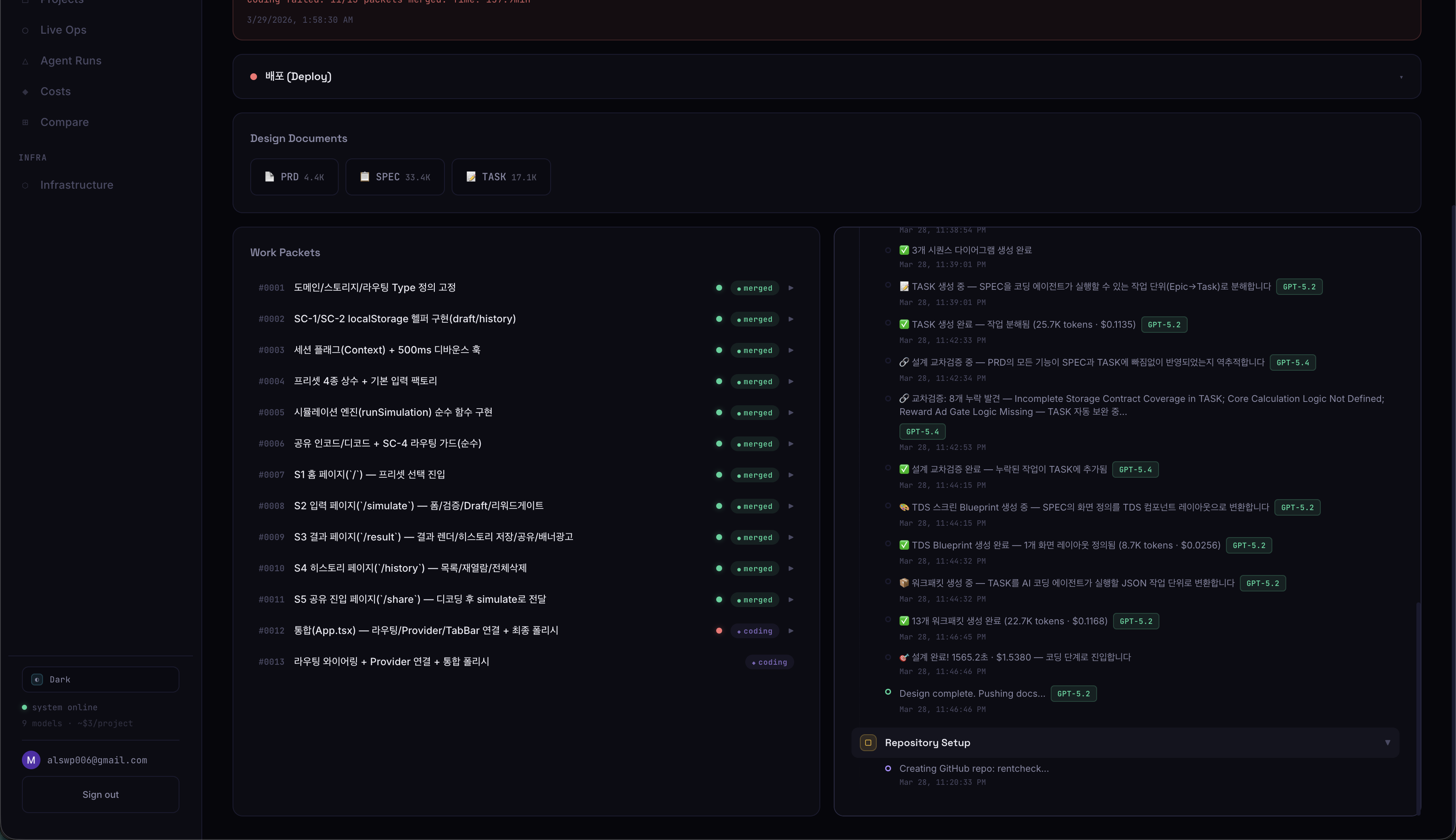The image size is (1456, 840).
Task: Click the Compare sidebar grid icon
Action: (25, 122)
